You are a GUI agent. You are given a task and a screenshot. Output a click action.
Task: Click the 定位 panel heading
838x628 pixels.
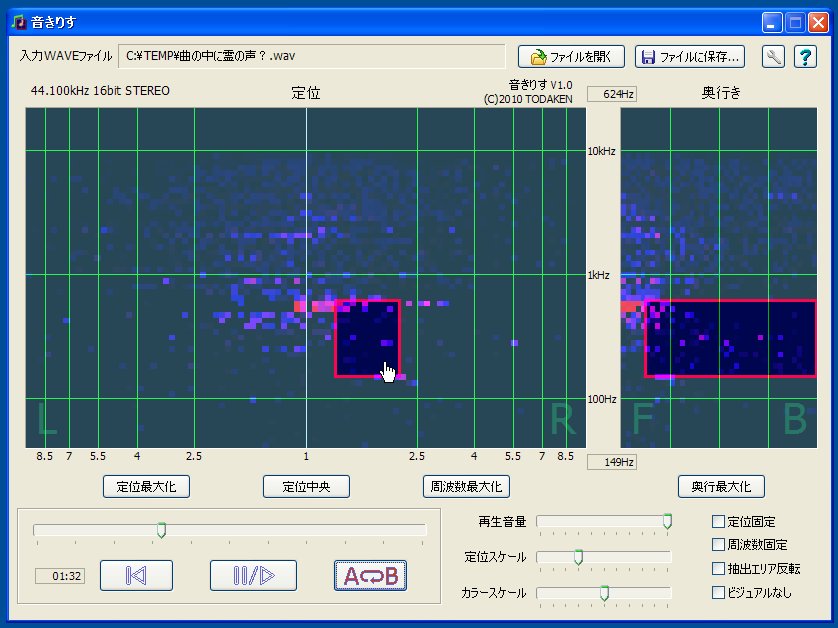click(x=306, y=93)
